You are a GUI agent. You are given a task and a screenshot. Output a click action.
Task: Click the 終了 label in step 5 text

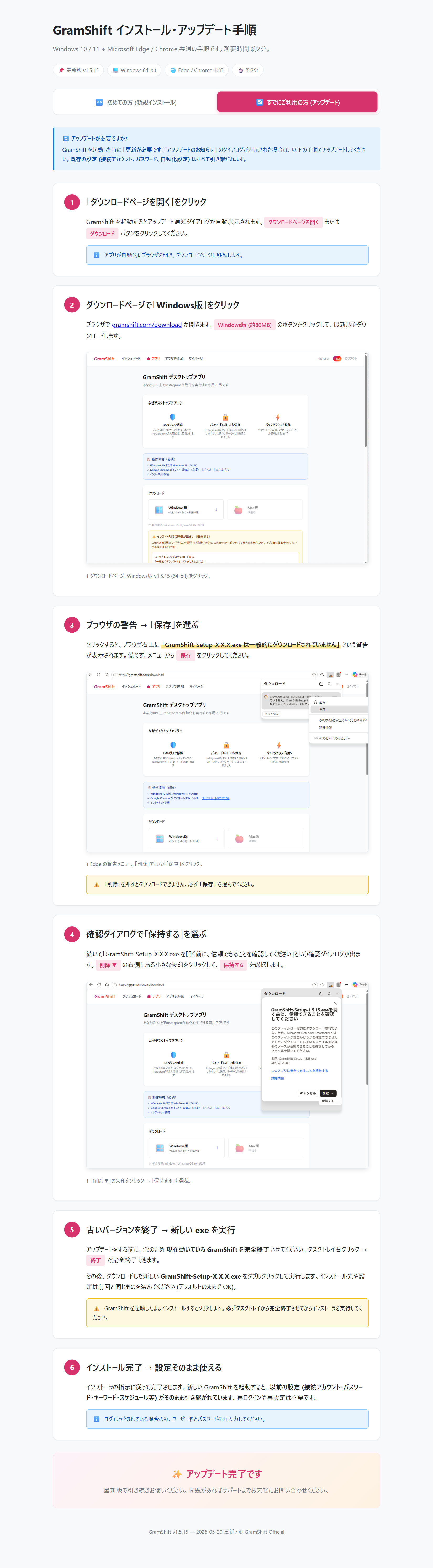point(96,1260)
